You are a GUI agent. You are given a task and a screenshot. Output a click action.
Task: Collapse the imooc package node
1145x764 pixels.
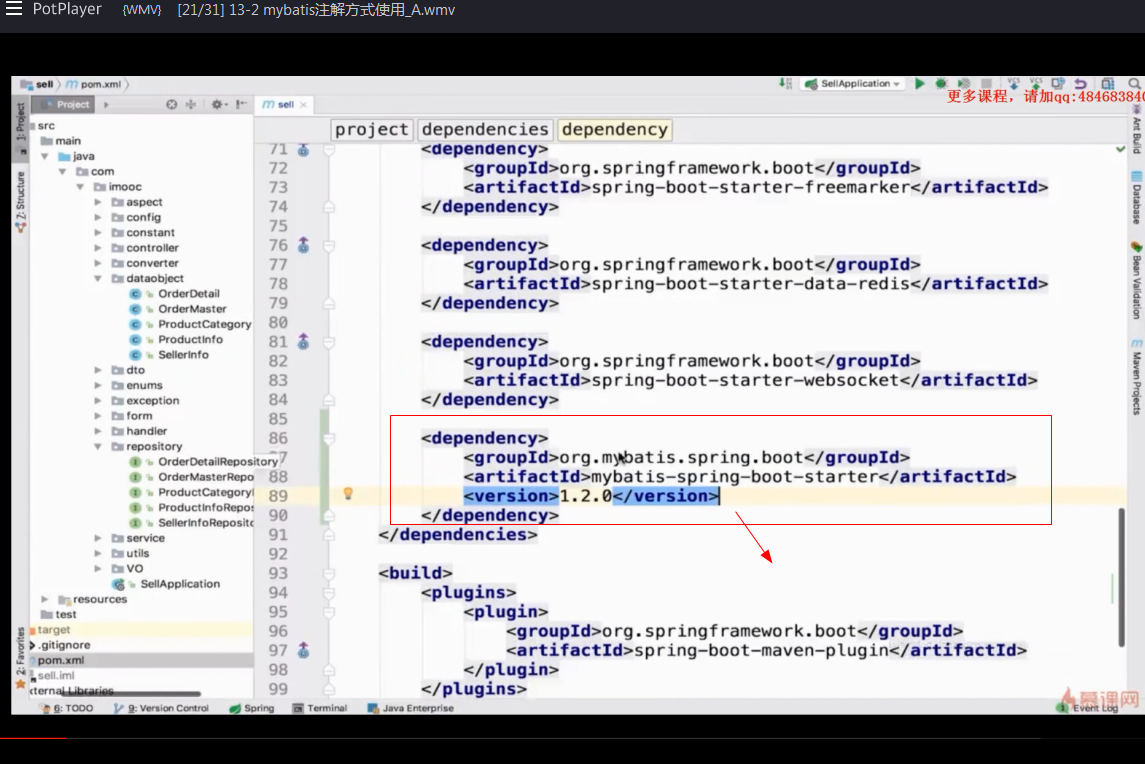click(x=80, y=187)
